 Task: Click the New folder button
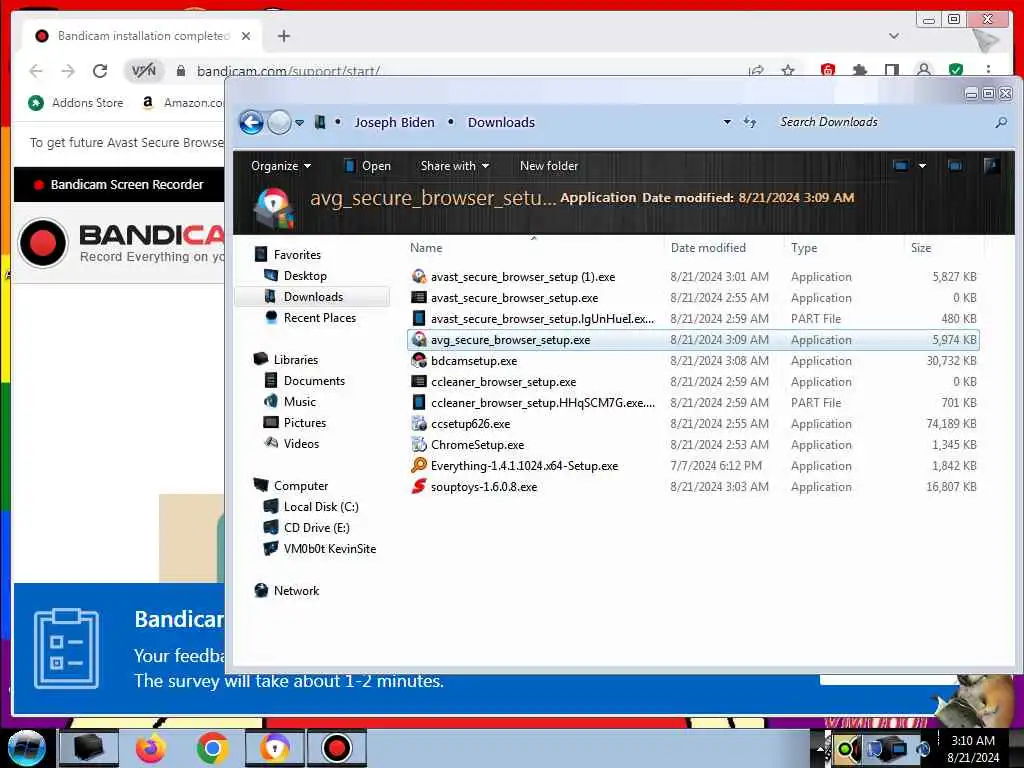[x=549, y=166]
